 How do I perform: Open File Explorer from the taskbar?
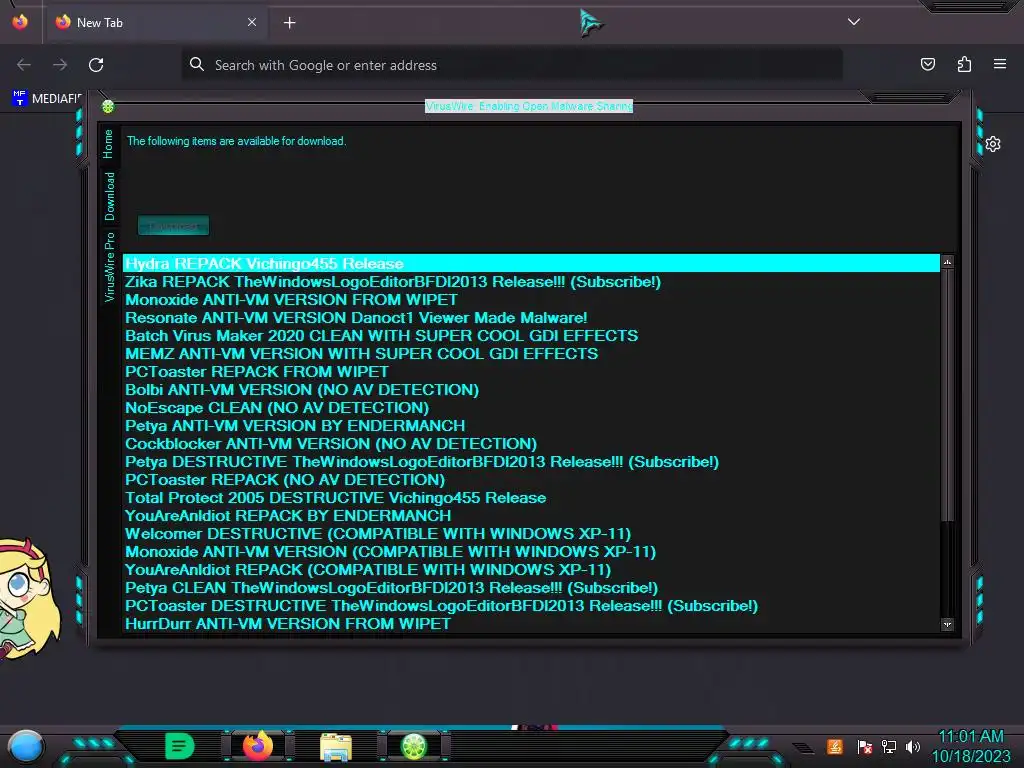pos(336,746)
